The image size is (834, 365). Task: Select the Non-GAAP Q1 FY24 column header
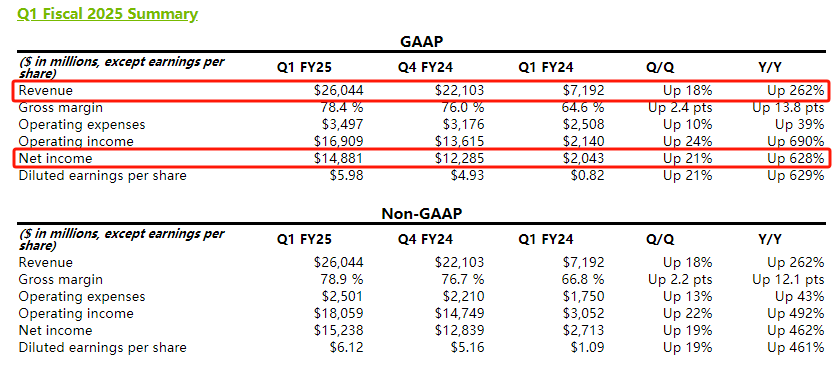[546, 239]
